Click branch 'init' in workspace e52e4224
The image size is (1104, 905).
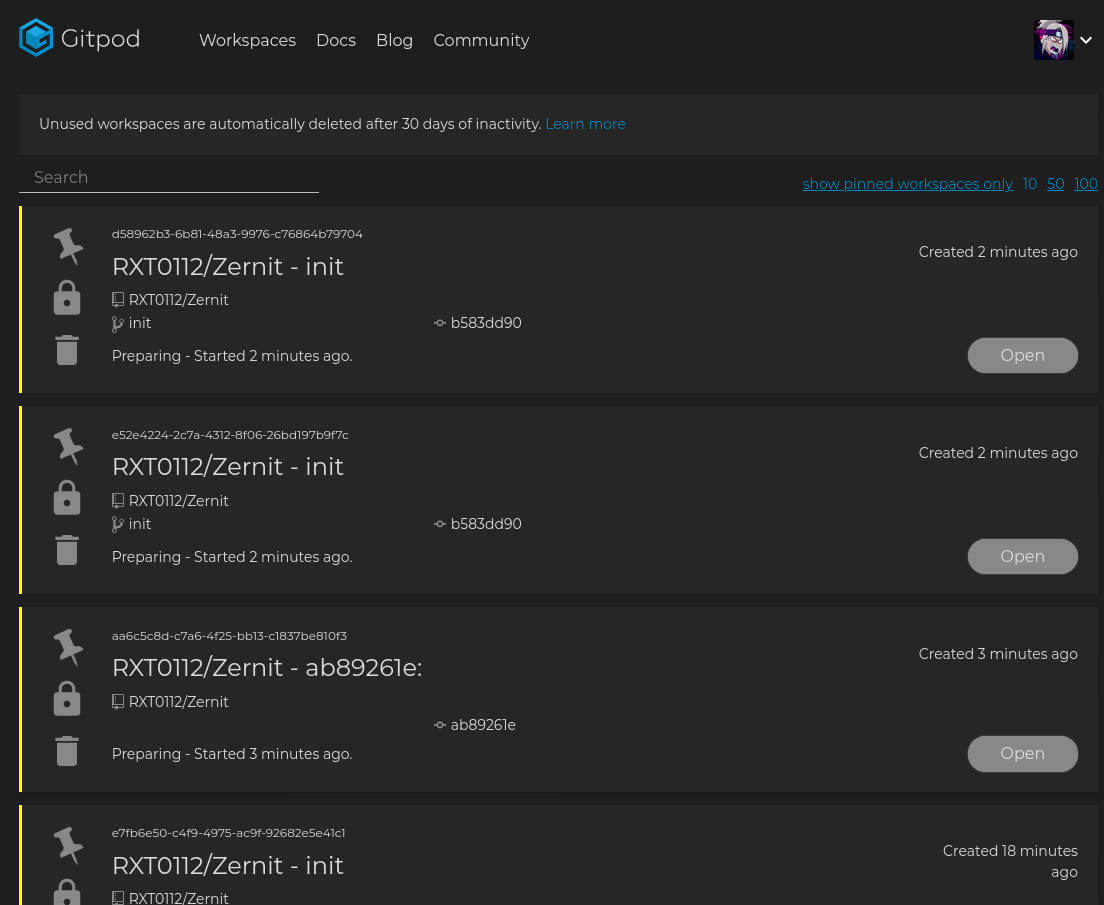pyautogui.click(x=139, y=524)
